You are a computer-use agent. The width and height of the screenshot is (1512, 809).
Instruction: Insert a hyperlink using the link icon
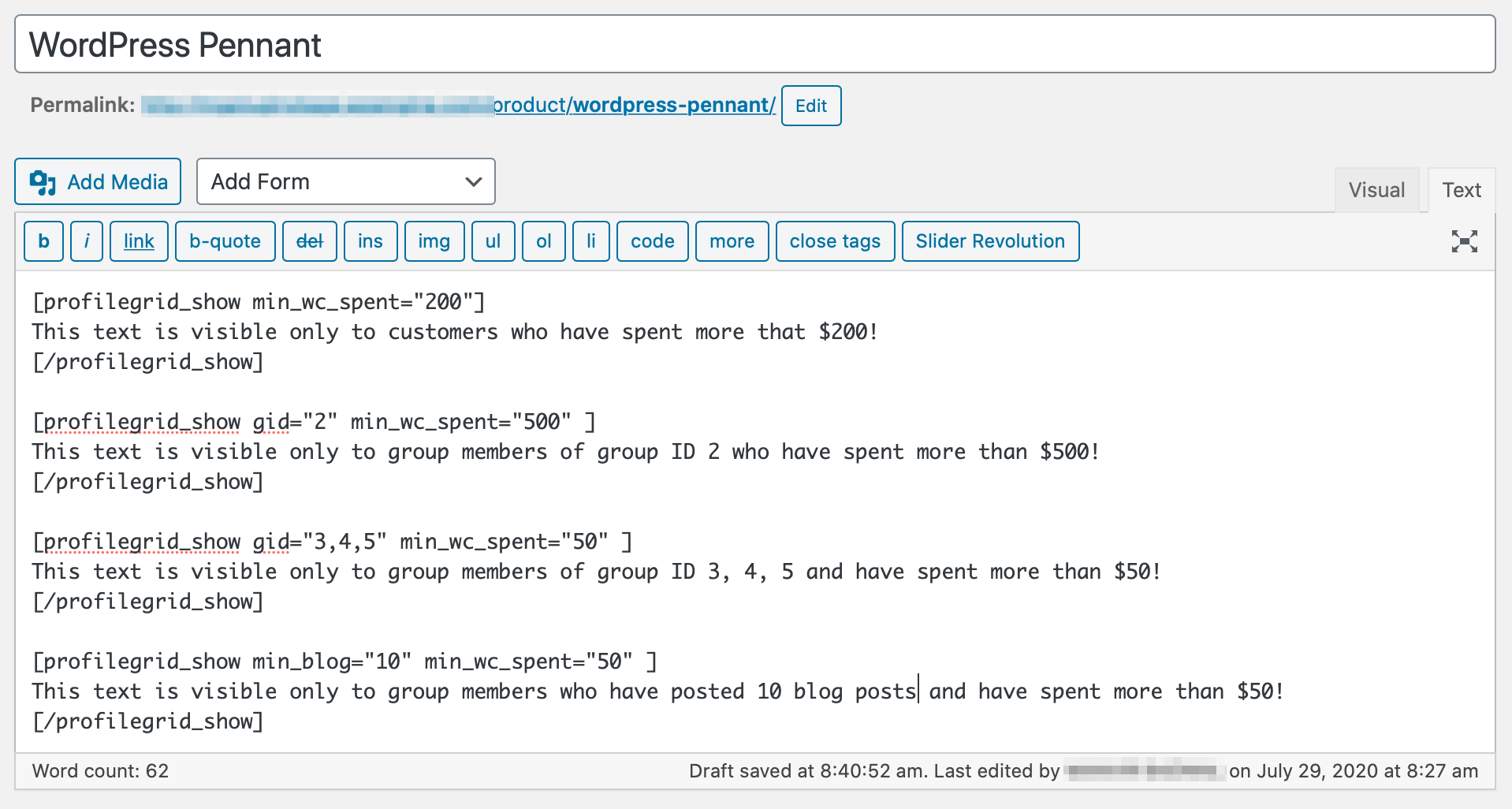pos(139,241)
